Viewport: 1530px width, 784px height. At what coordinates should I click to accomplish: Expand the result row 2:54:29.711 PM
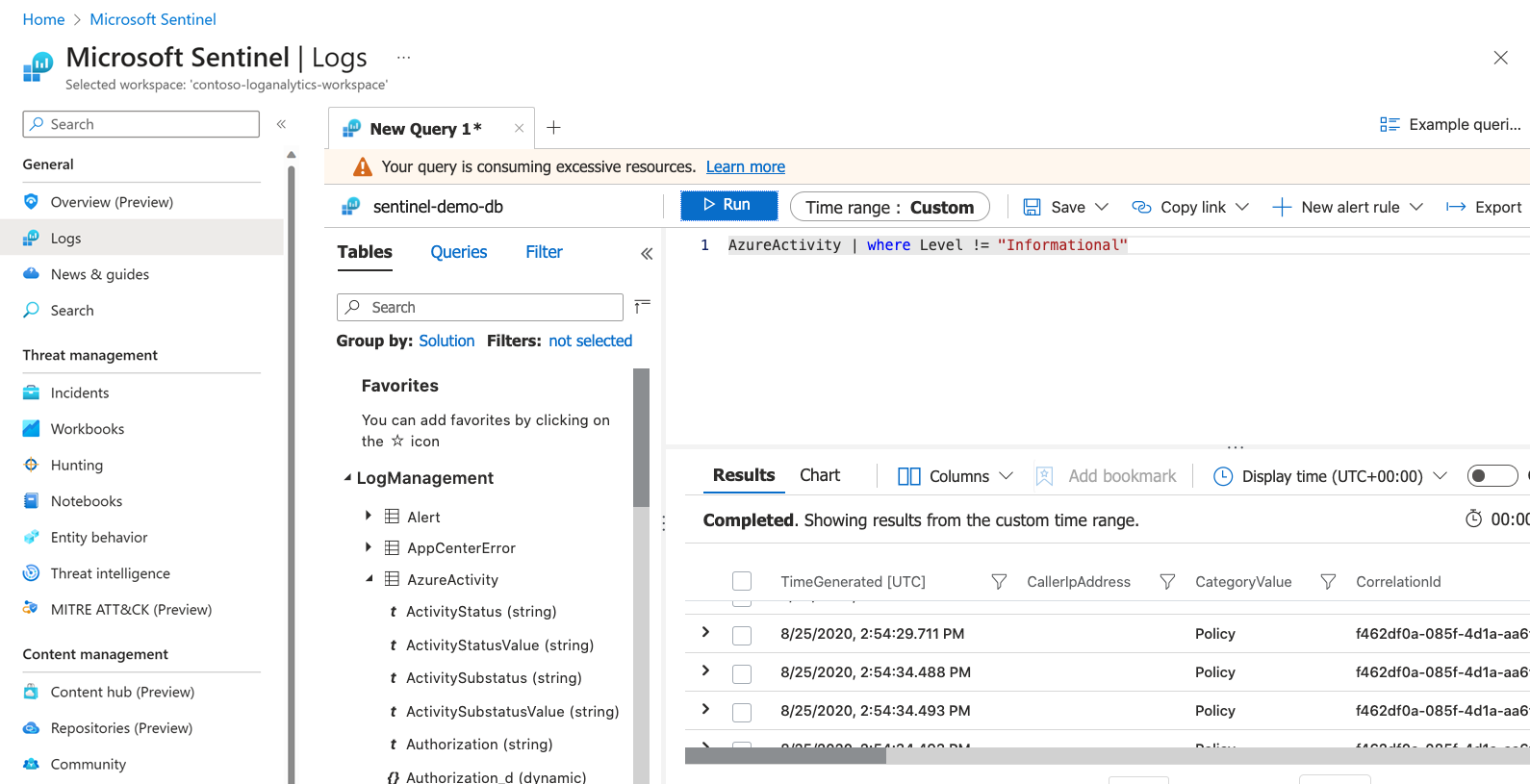705,632
